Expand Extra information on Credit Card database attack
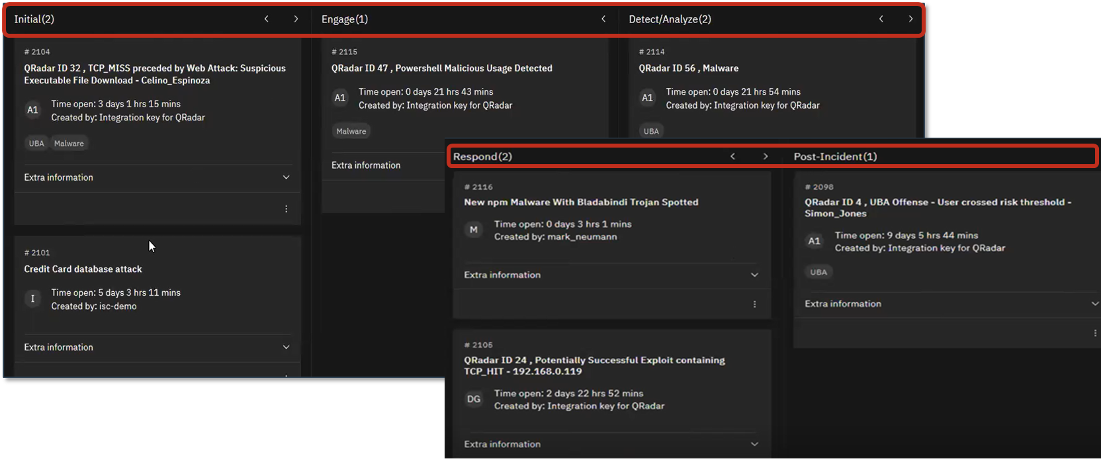 (286, 348)
